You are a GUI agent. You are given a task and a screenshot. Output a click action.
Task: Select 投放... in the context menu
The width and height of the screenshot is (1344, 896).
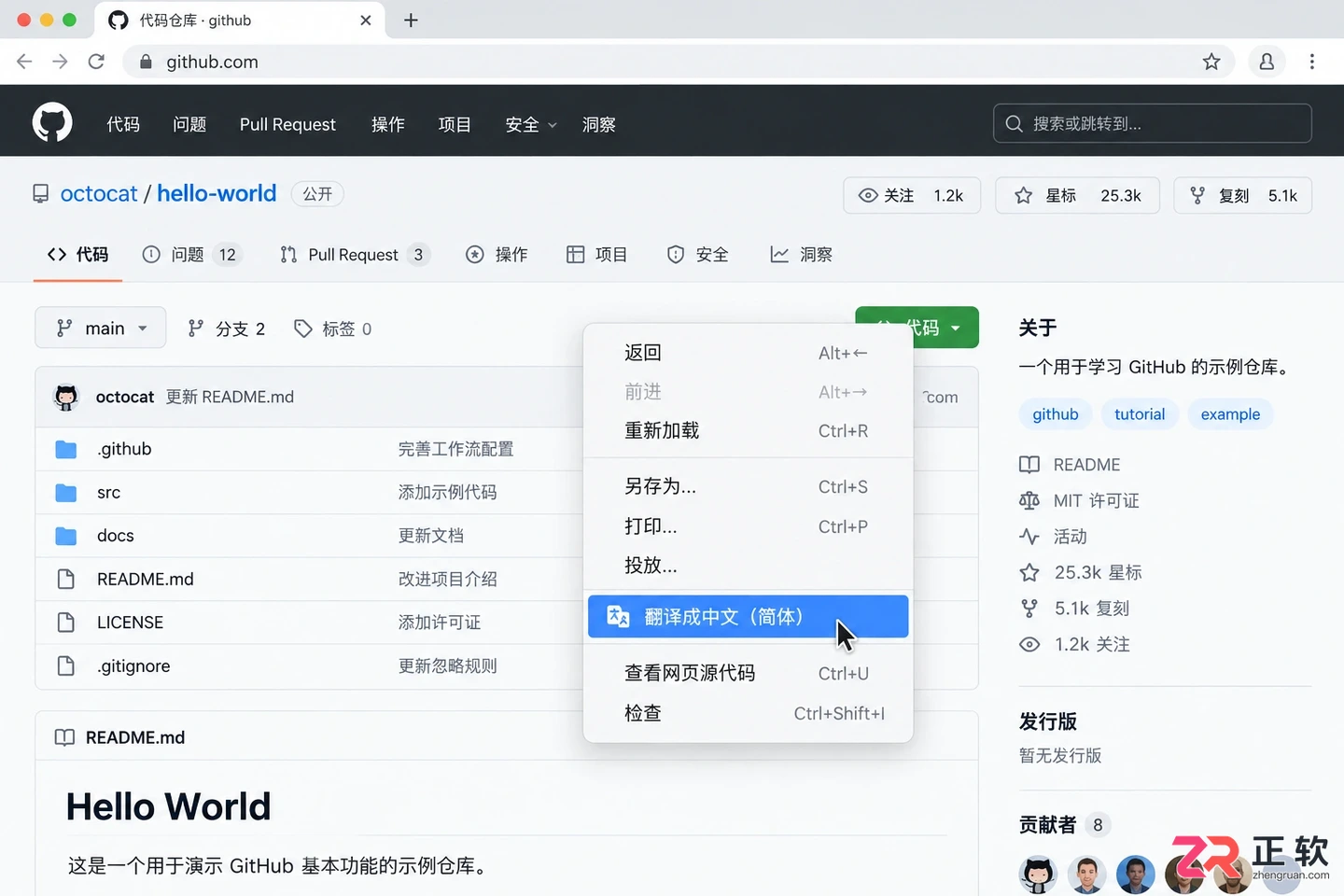pyautogui.click(x=748, y=566)
